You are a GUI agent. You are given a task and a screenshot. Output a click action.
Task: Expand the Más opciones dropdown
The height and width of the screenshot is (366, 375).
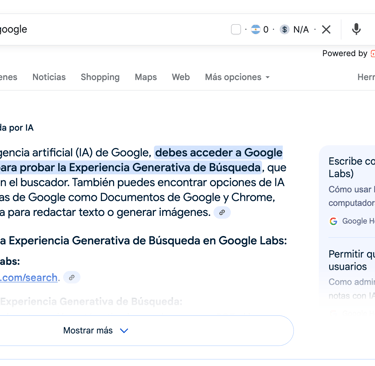tap(237, 77)
